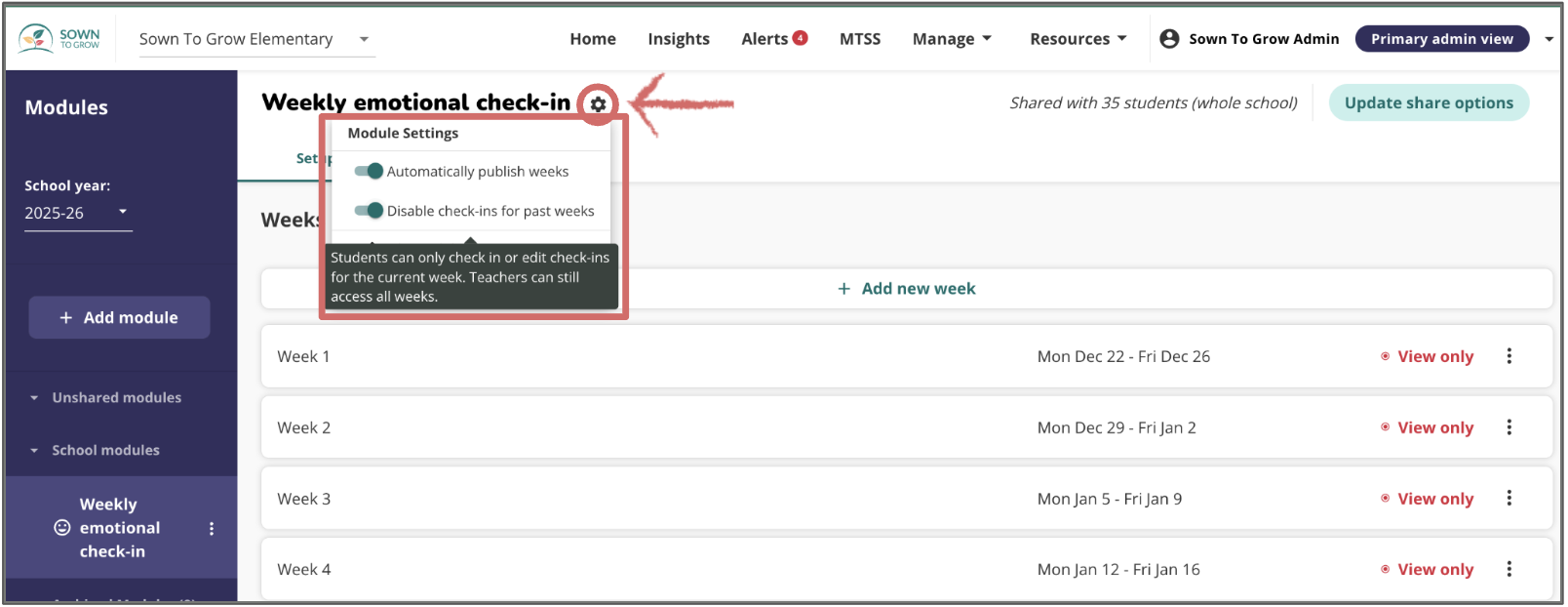This screenshot has width=1568, height=607.
Task: Open the School year 2025-26 dropdown
Action: tap(77, 213)
